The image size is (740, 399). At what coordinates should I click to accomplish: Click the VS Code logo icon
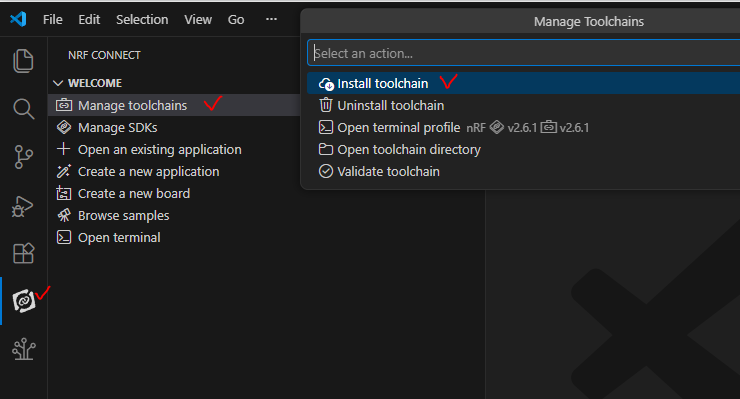[18, 19]
